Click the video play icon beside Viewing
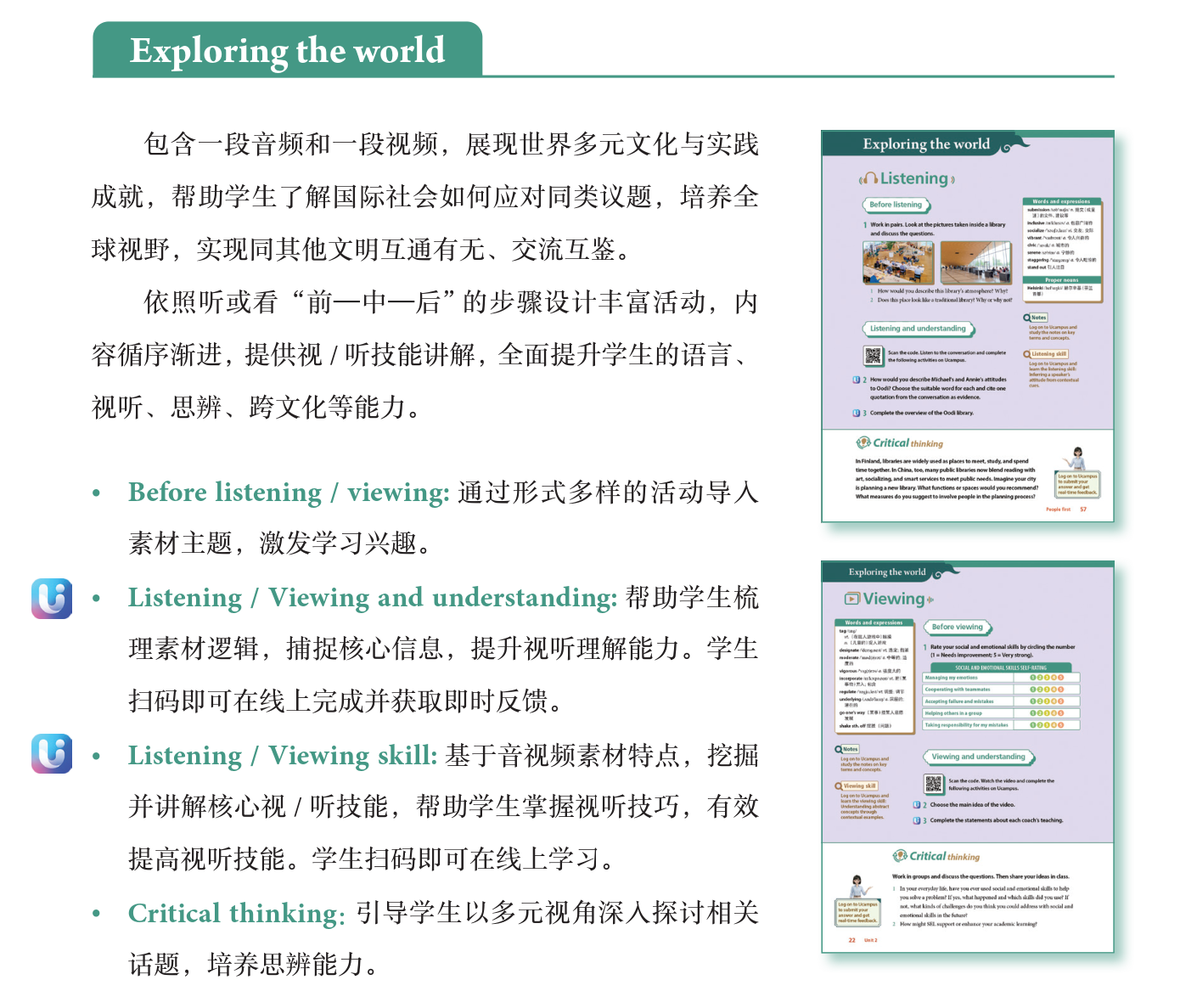This screenshot has width=1197, height=1008. coord(851,599)
